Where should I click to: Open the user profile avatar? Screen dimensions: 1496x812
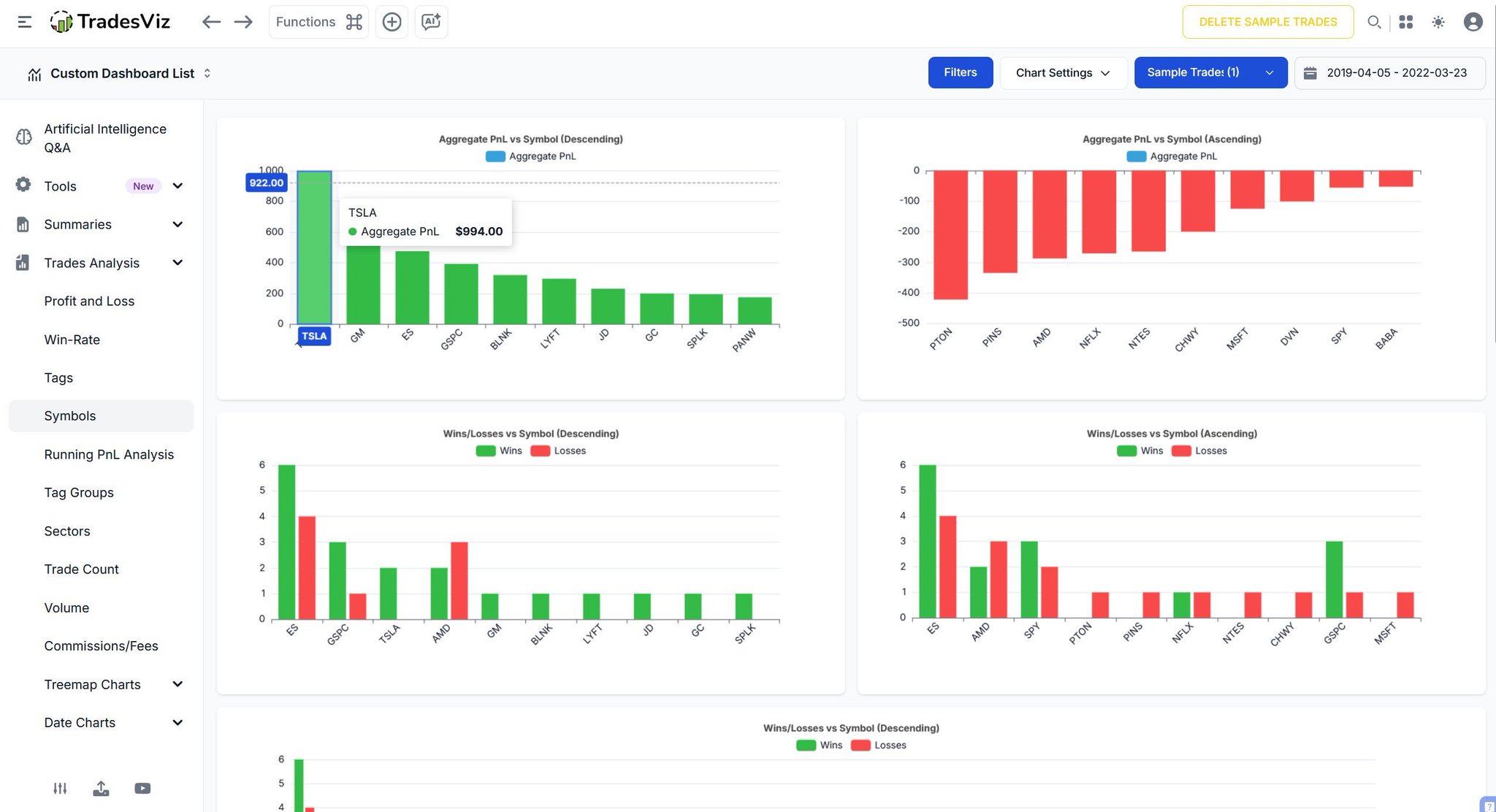[1473, 22]
